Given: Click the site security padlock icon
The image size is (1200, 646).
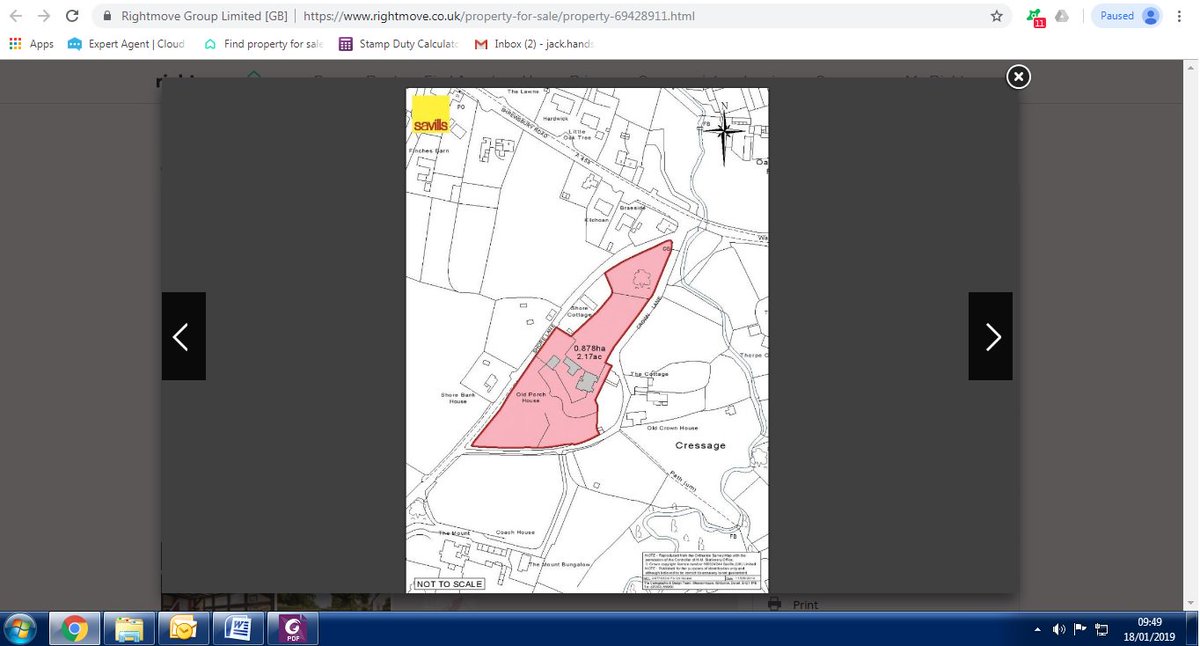Looking at the screenshot, I should pyautogui.click(x=107, y=17).
